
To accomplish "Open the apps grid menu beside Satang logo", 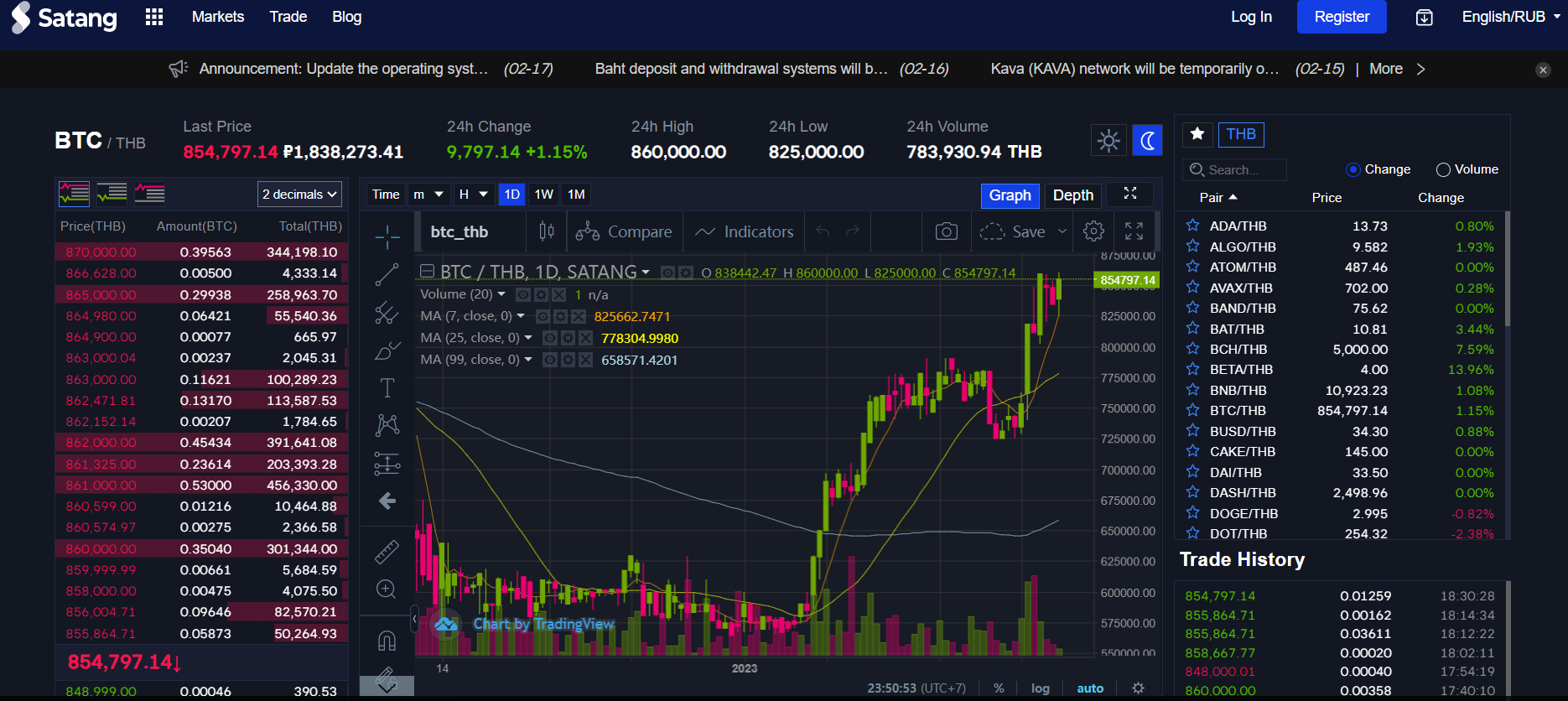I will coord(154,17).
